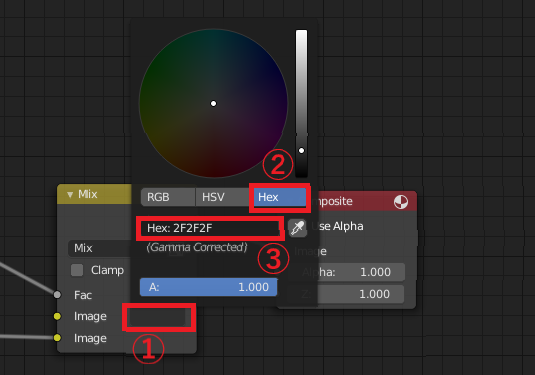Click the Composite node sphere icon
The width and height of the screenshot is (535, 375).
pos(401,202)
